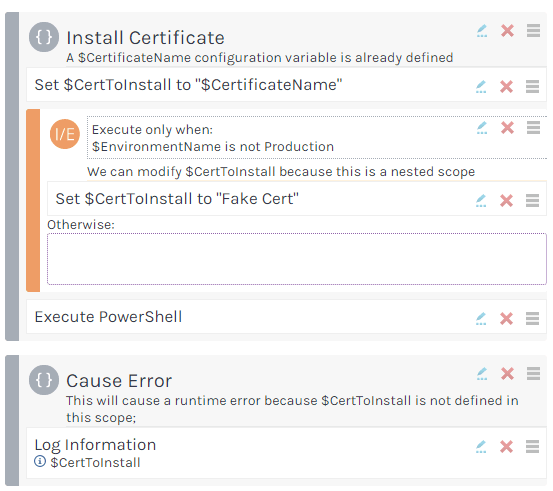Viewport: 553px width, 491px height.
Task: Edit the Install Certificate block with pencil icon
Action: (482, 31)
